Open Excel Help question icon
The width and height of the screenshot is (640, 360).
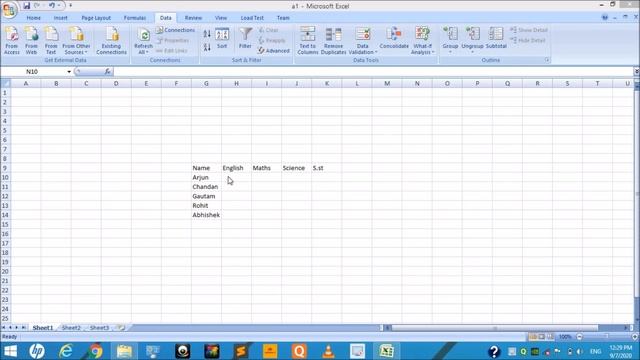[604, 18]
